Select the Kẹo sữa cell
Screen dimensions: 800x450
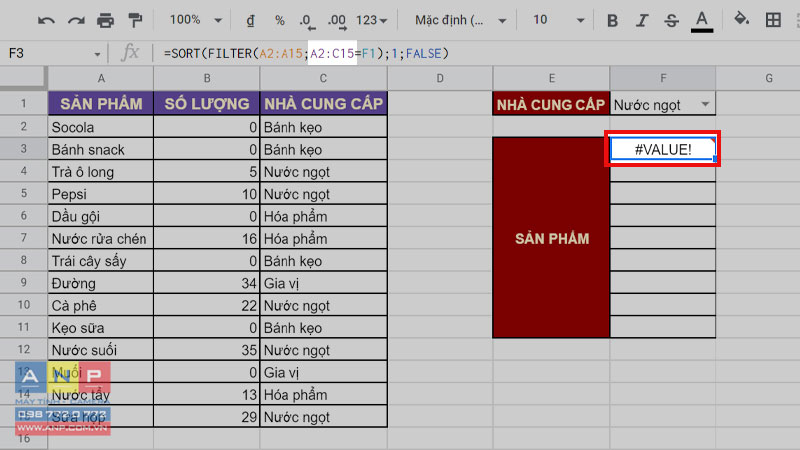101,328
